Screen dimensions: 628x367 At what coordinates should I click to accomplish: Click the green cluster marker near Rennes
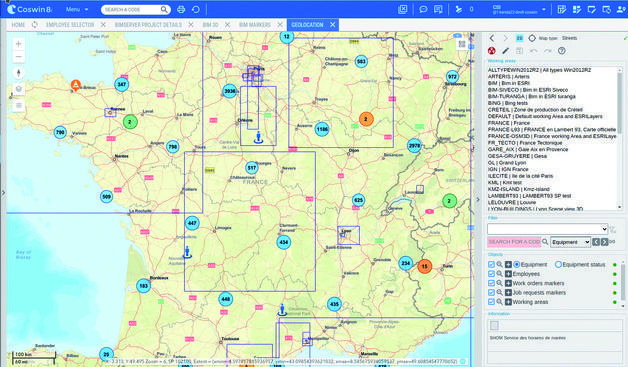point(130,122)
